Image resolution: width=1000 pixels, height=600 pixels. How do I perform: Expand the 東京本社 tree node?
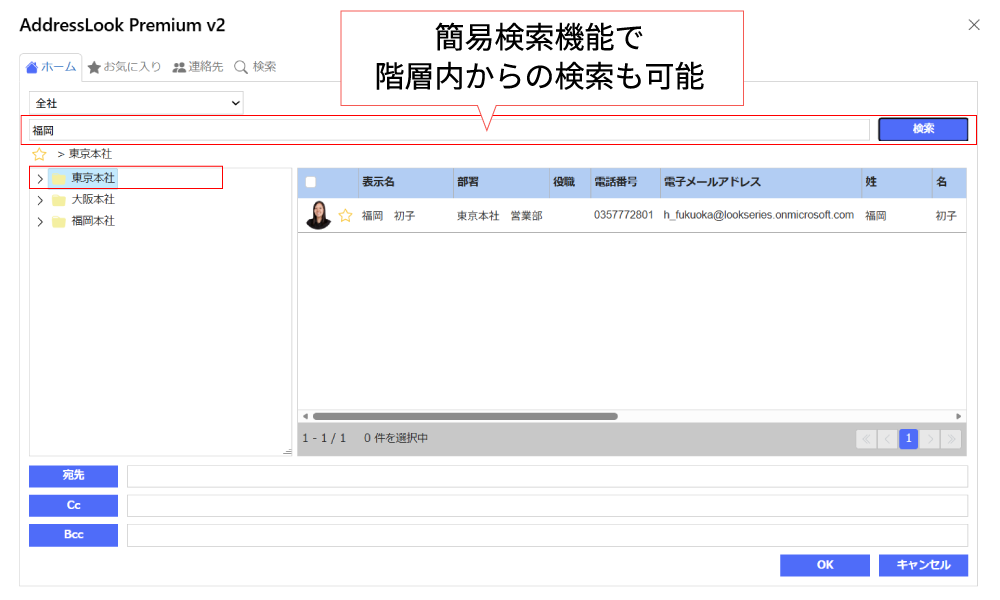click(39, 178)
